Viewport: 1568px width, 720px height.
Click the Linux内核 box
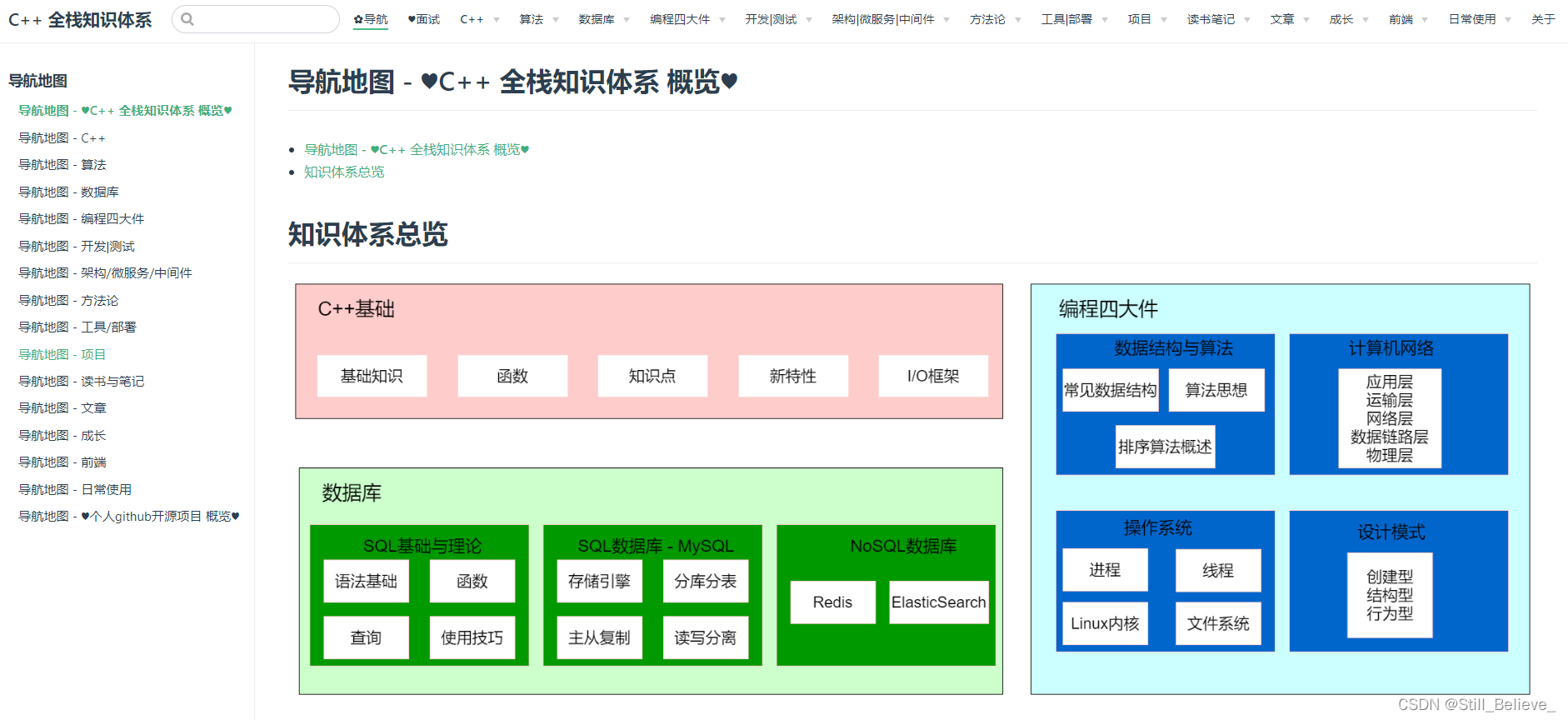tap(1105, 623)
